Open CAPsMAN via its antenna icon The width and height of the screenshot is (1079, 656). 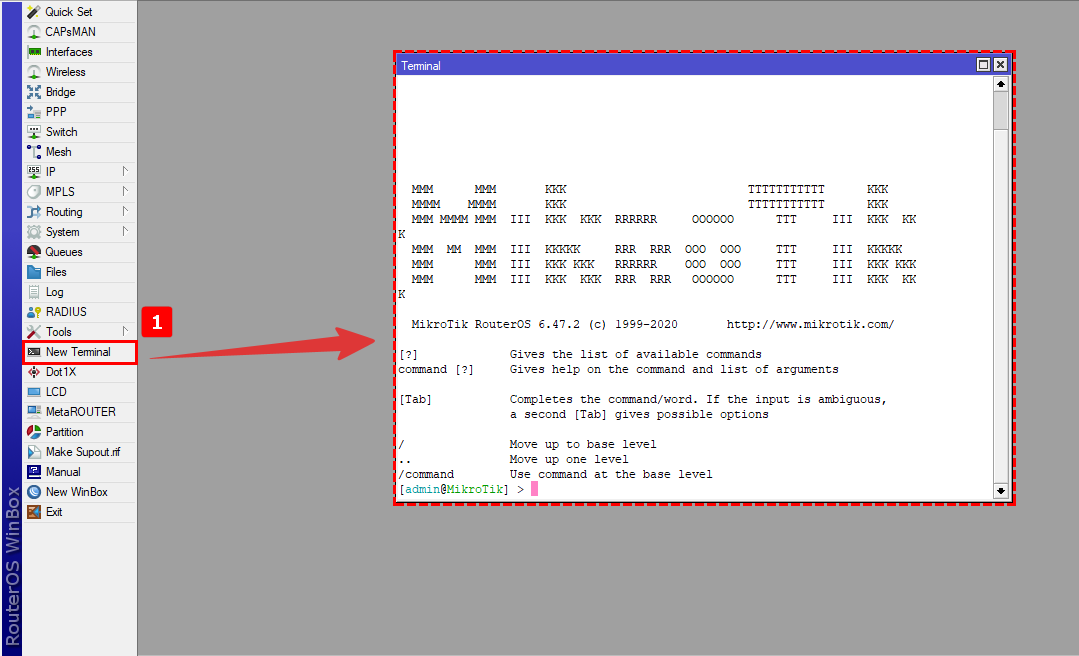tap(34, 32)
